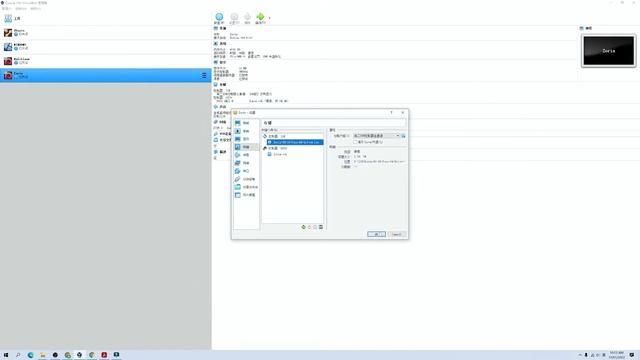Click the taskbar search icon
Viewport: 640px width, 360px height.
18,355
